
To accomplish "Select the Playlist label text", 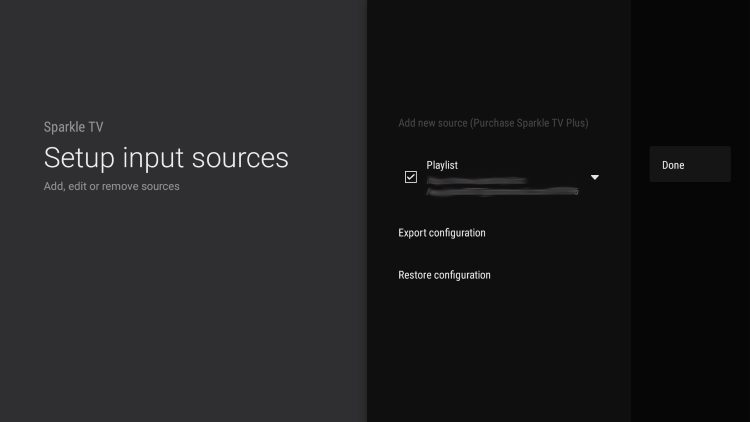I will pyautogui.click(x=442, y=165).
